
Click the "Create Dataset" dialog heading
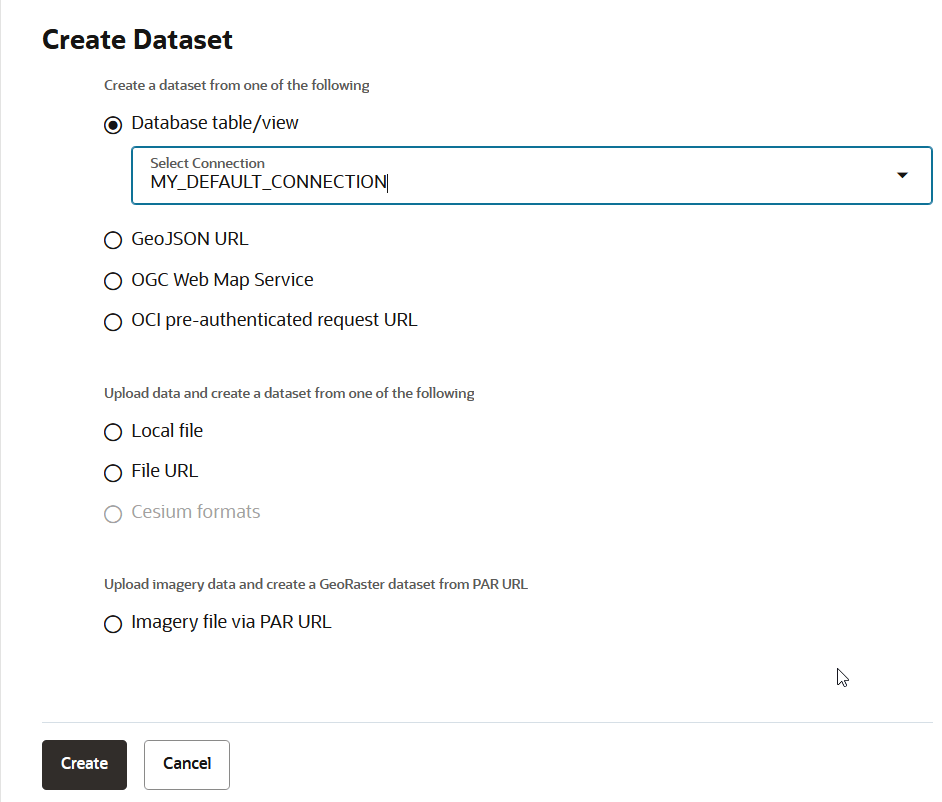click(137, 40)
